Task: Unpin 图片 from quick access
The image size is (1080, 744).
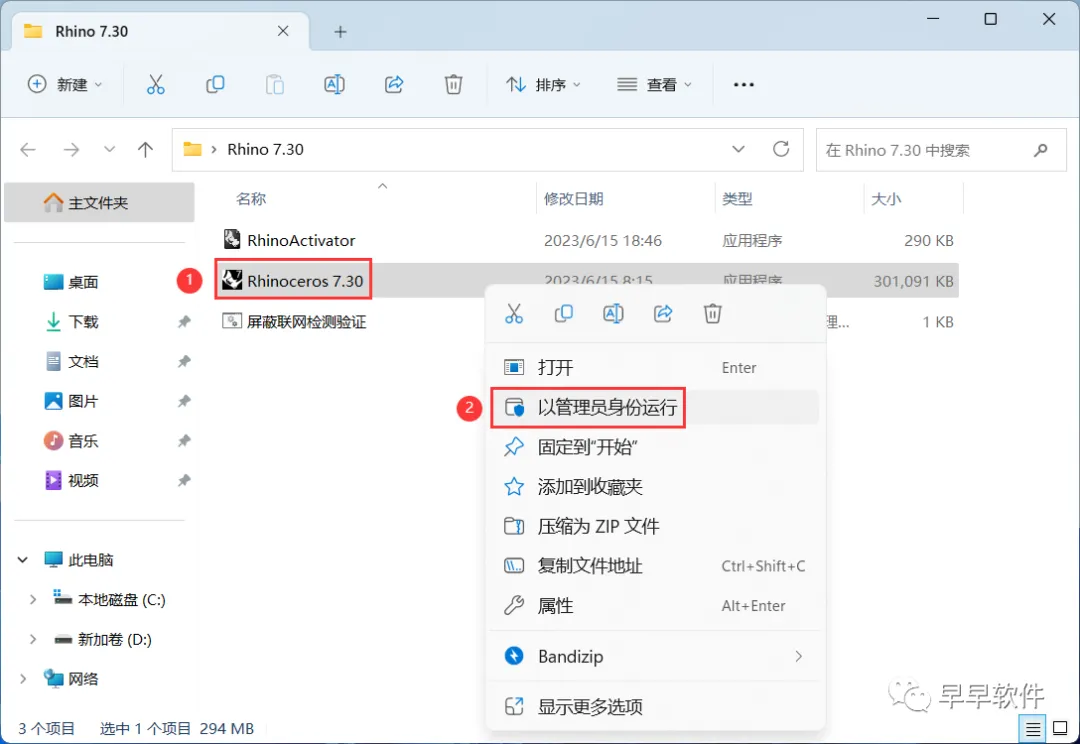Action: (x=184, y=401)
